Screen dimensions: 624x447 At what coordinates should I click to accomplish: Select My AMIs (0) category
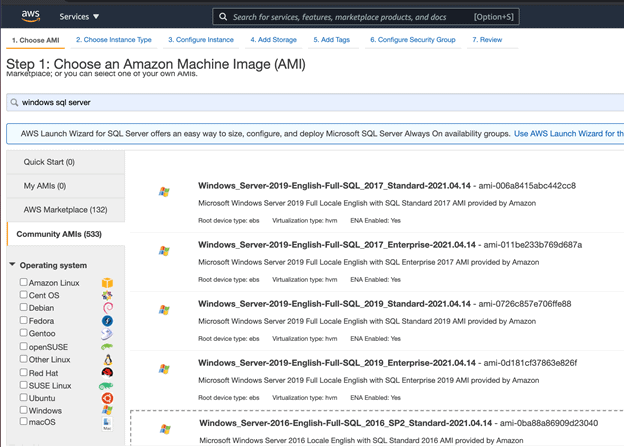point(66,186)
